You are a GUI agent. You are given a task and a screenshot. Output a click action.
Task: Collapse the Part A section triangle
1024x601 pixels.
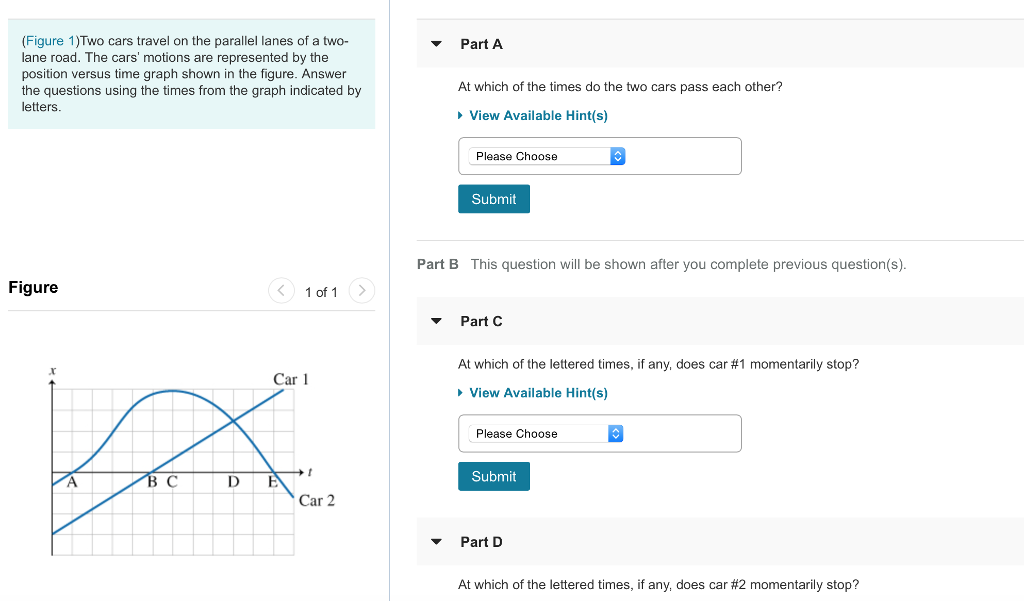pos(435,43)
